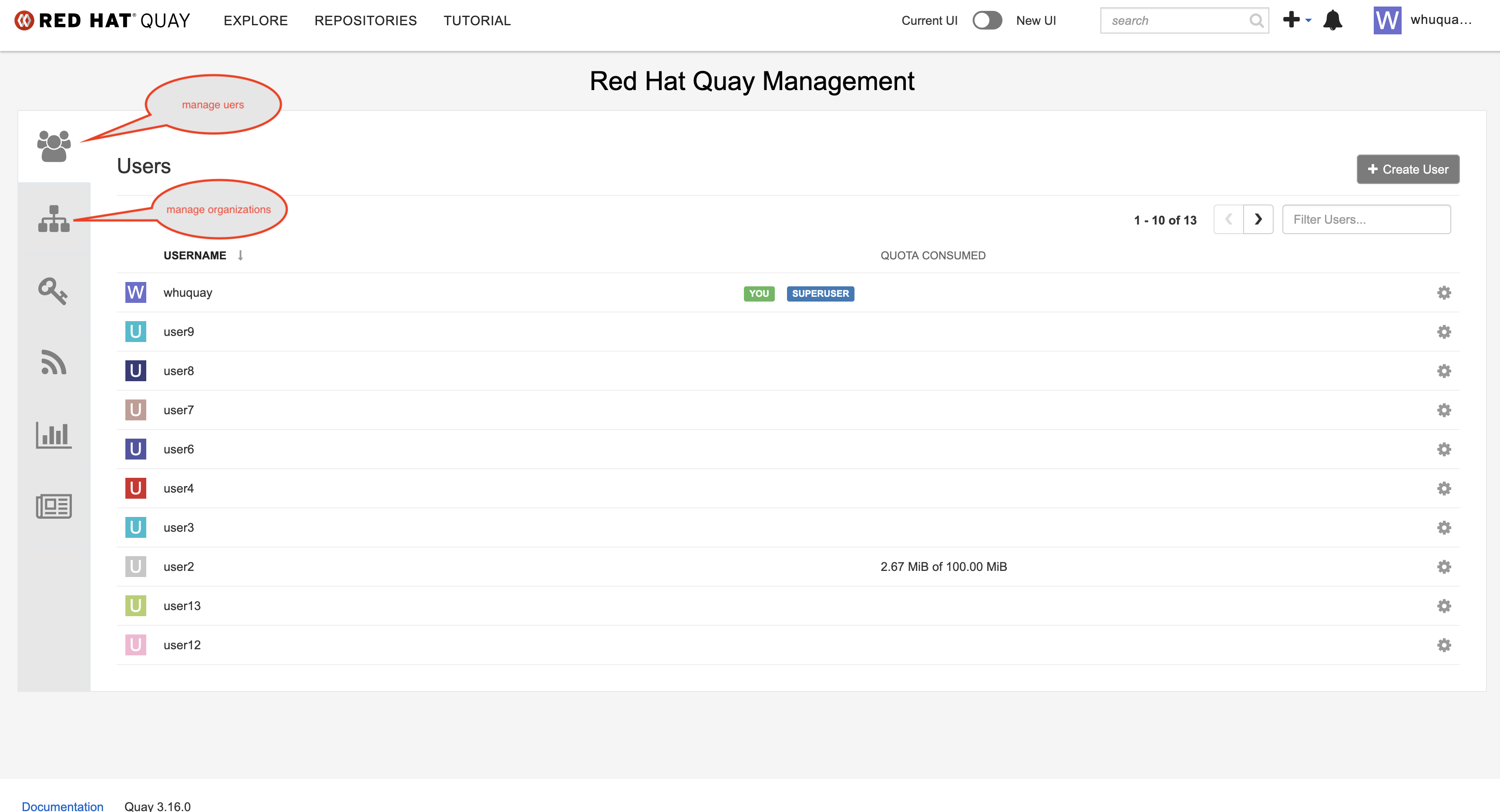Sort by the Username column header
The height and width of the screenshot is (812, 1500).
pos(195,255)
